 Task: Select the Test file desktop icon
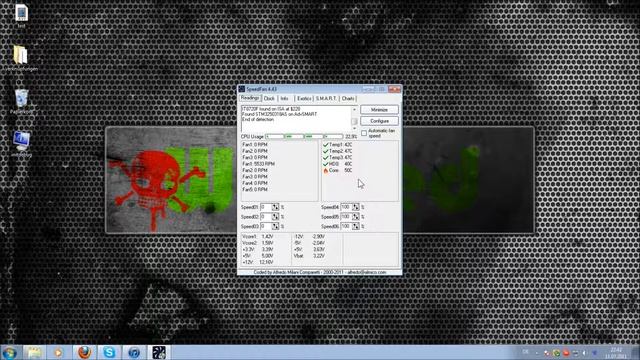click(x=21, y=16)
